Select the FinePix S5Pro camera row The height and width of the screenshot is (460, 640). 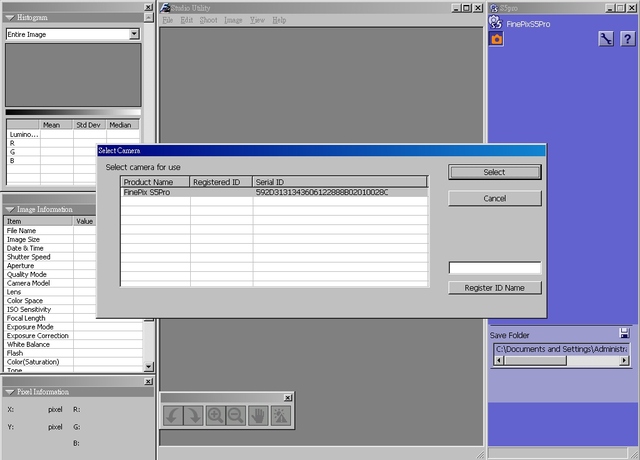coord(274,192)
